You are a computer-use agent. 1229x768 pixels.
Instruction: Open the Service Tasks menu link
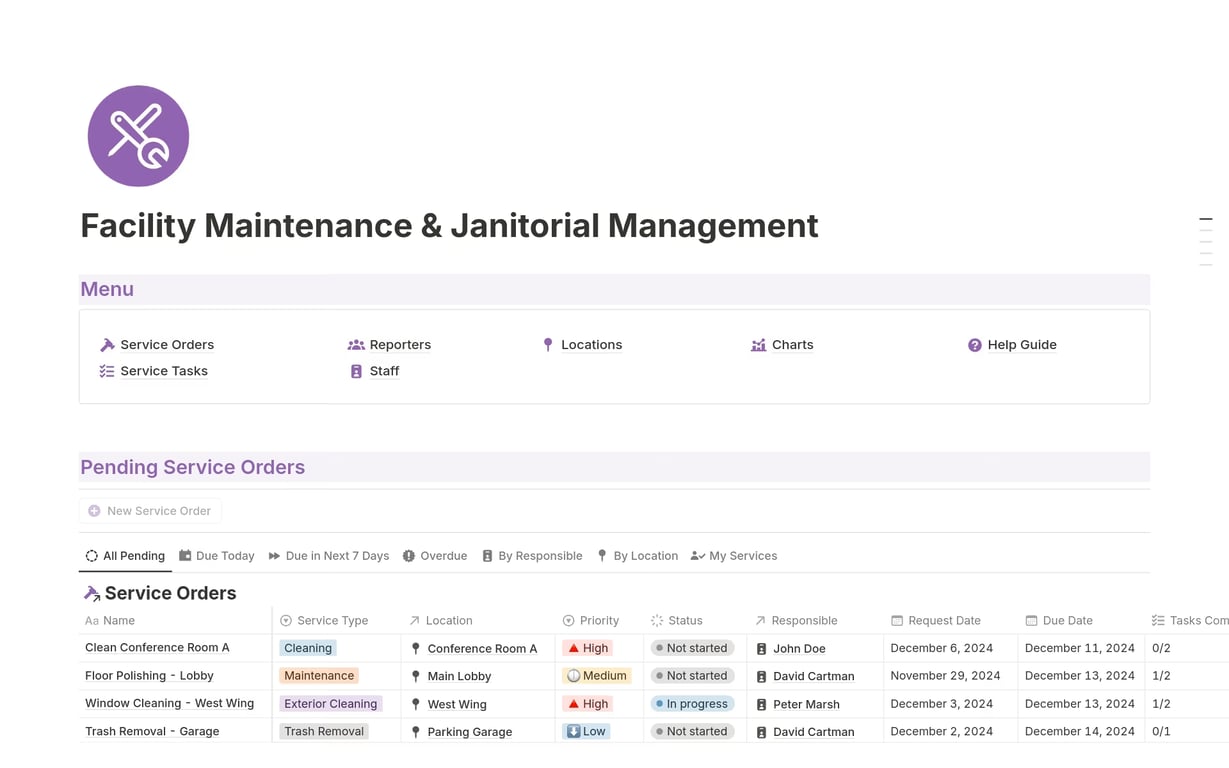click(164, 371)
